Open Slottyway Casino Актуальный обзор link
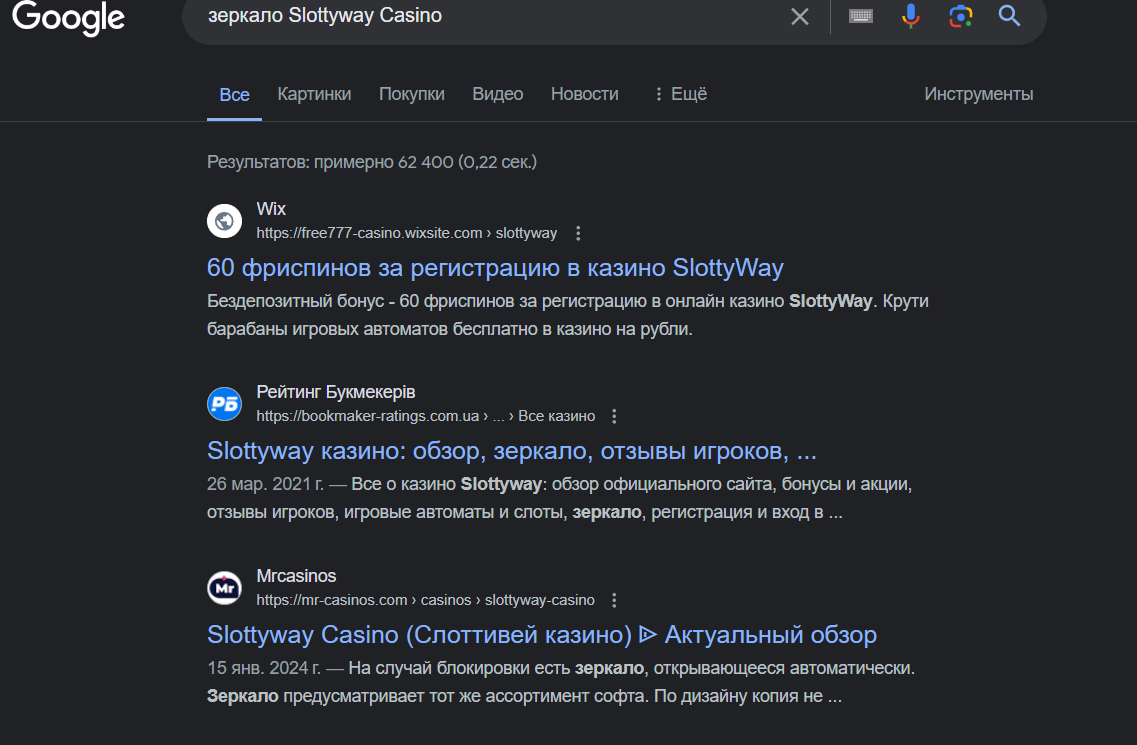This screenshot has height=745, width=1137. pos(542,635)
